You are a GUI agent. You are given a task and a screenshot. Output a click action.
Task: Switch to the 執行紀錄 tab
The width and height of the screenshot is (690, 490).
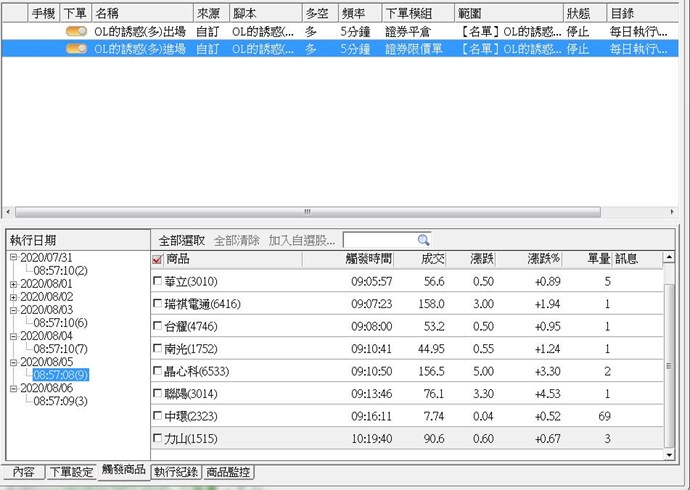[x=176, y=471]
